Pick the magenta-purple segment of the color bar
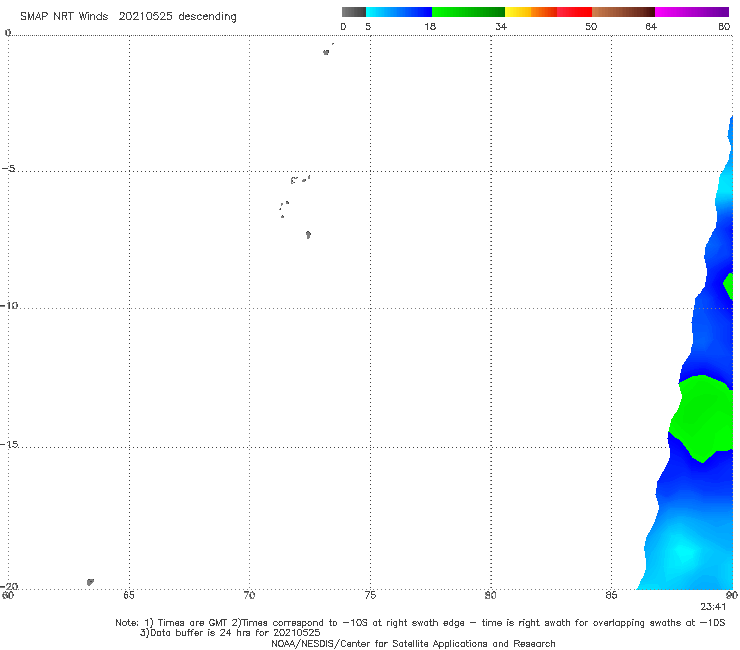 (x=692, y=12)
